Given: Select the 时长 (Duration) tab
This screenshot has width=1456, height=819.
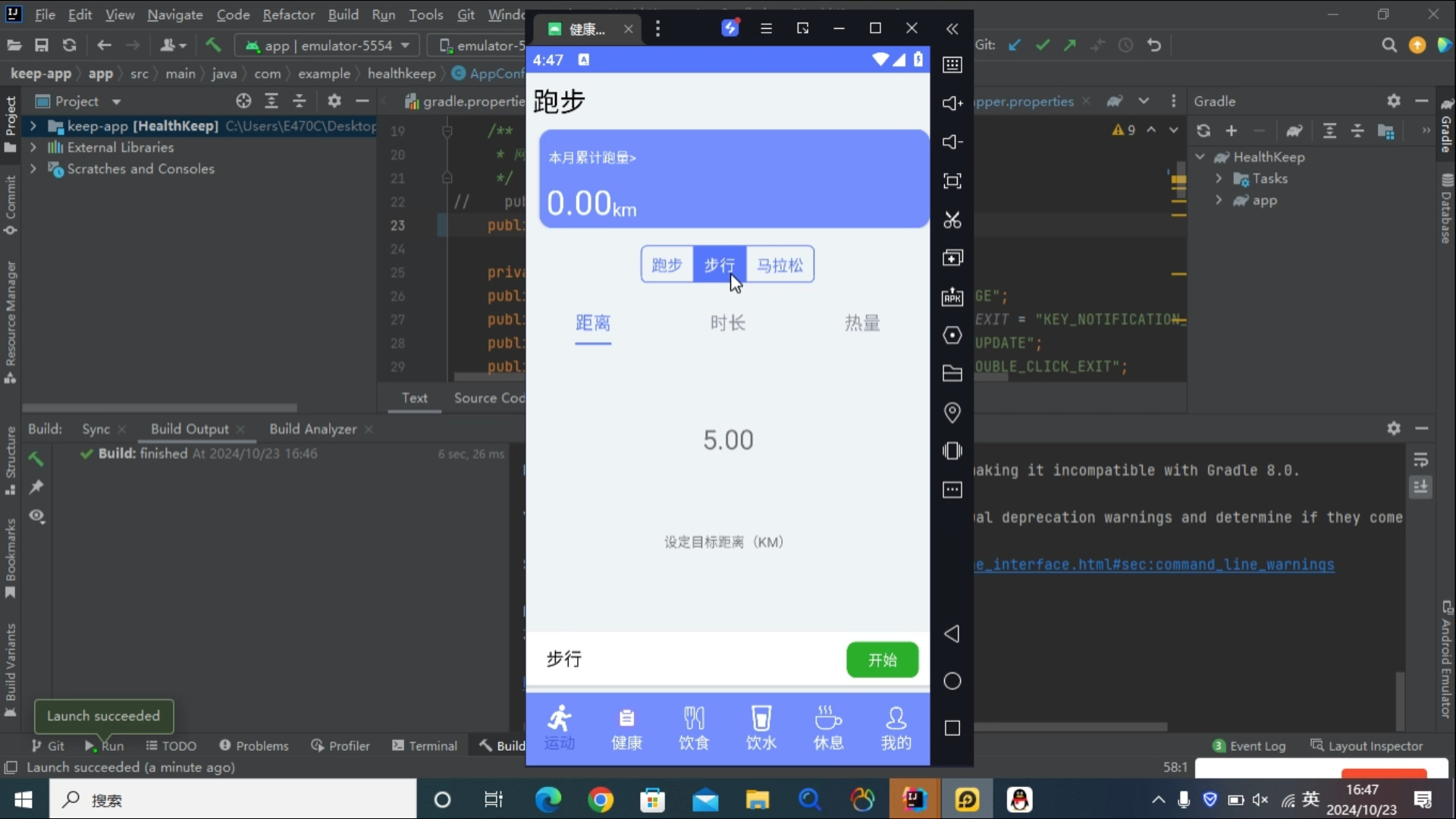Looking at the screenshot, I should tap(728, 322).
